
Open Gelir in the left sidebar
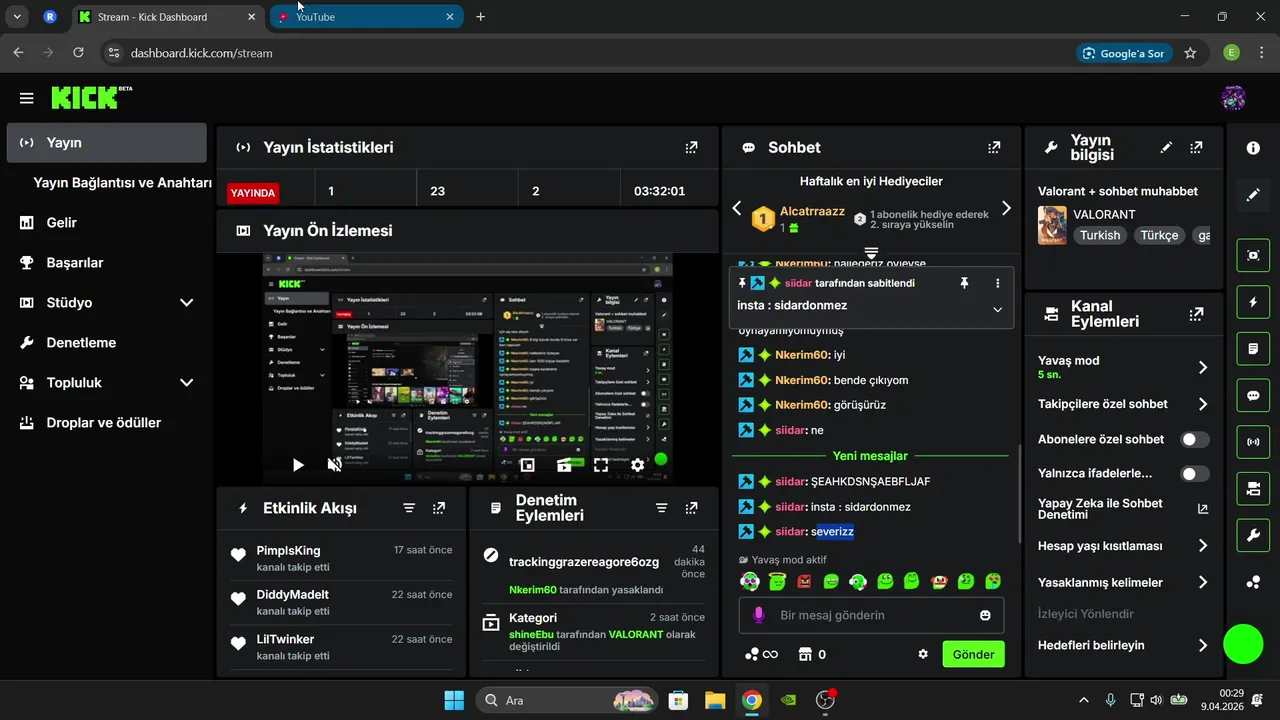tap(107, 222)
